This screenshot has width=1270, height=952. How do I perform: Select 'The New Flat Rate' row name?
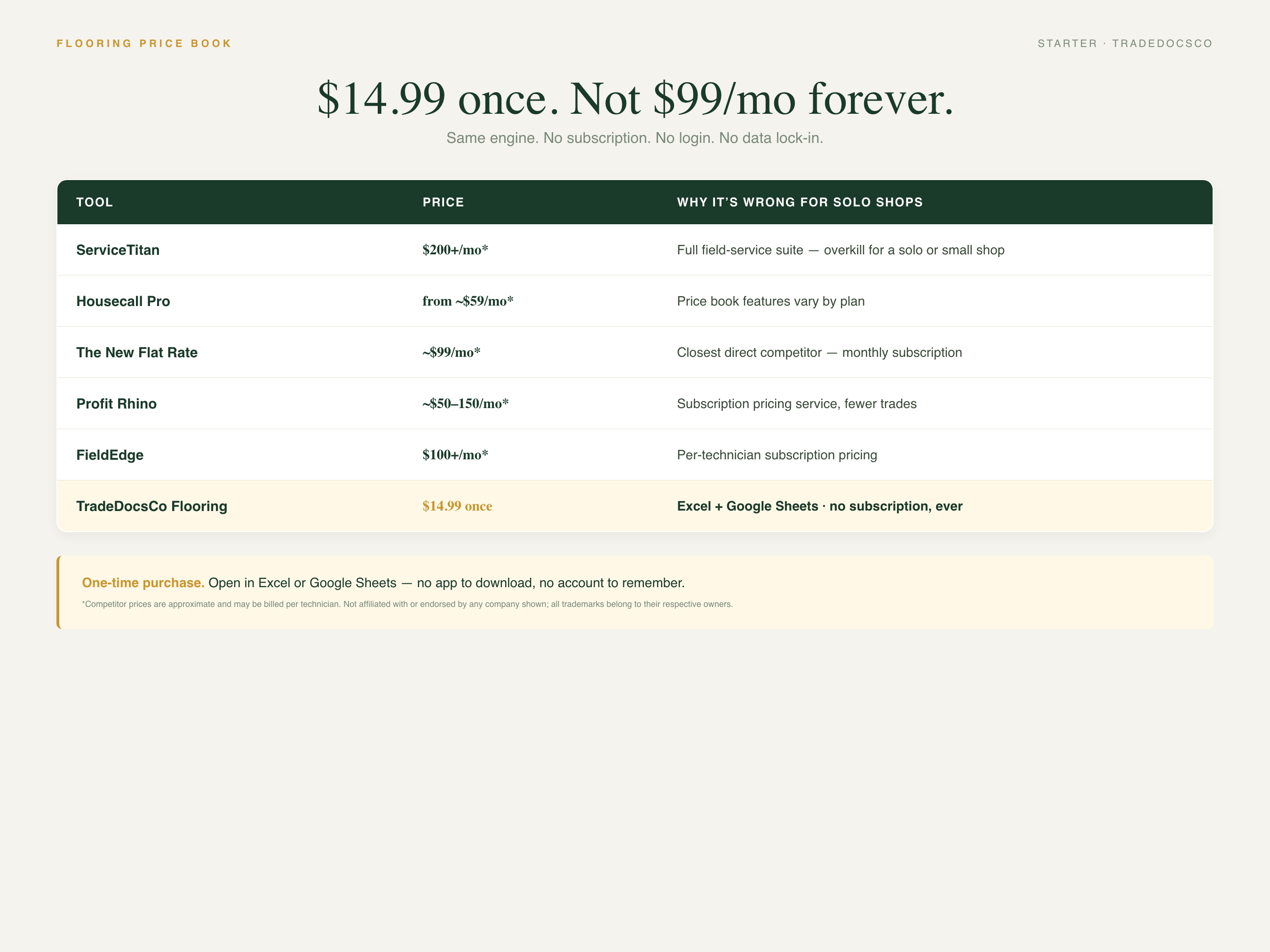137,352
